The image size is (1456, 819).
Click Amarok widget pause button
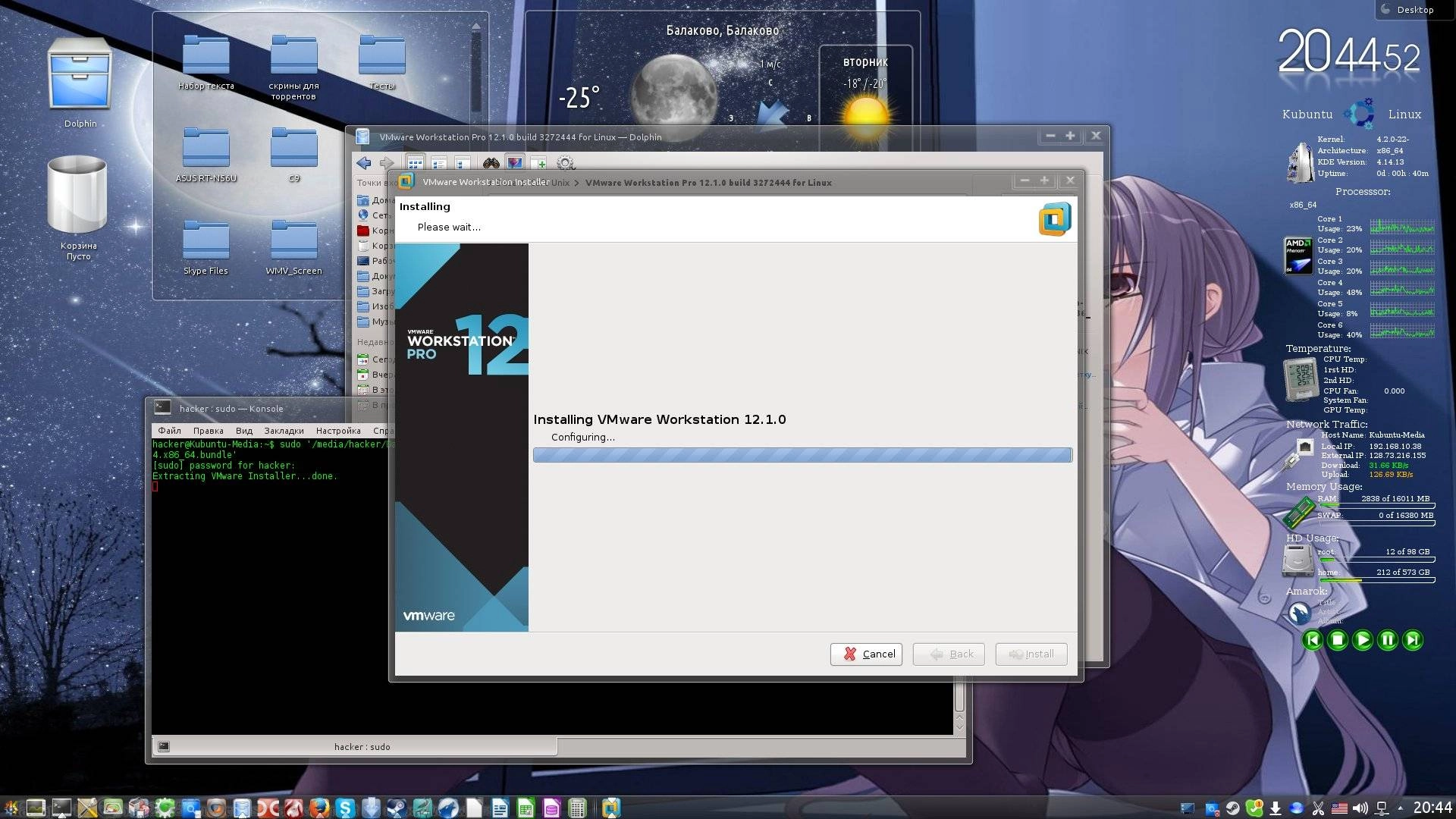(1388, 640)
